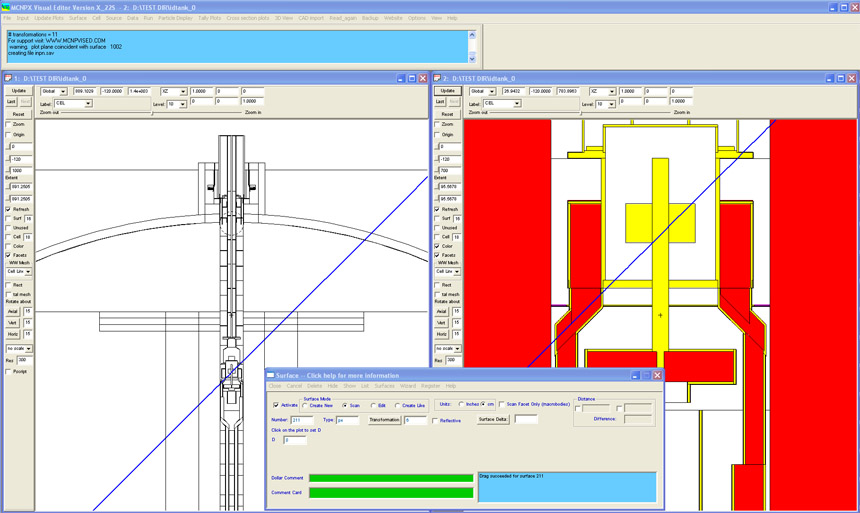Open XZ plane dropdown in window 2

click(x=612, y=92)
